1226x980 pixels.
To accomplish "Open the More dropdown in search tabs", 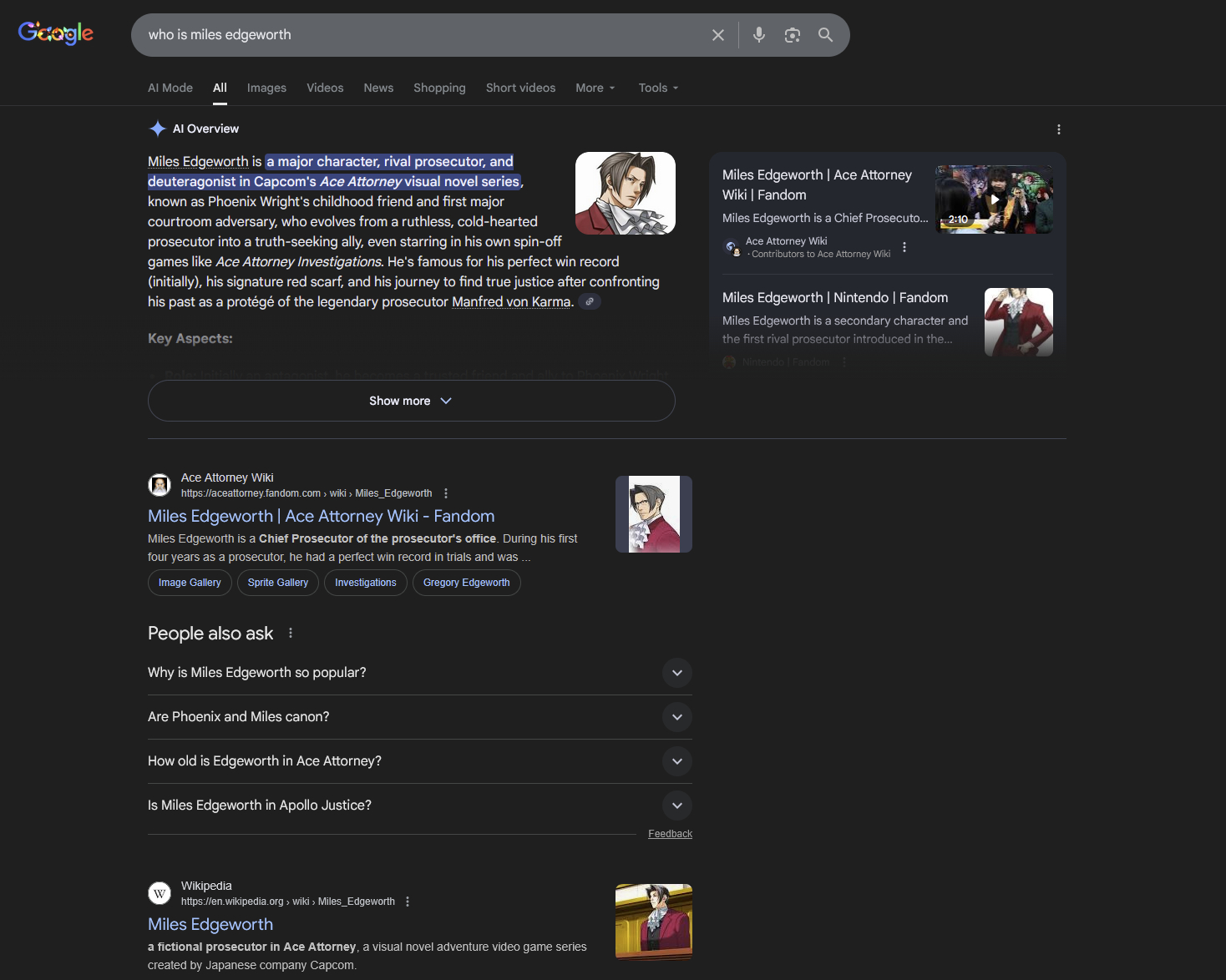I will 595,88.
